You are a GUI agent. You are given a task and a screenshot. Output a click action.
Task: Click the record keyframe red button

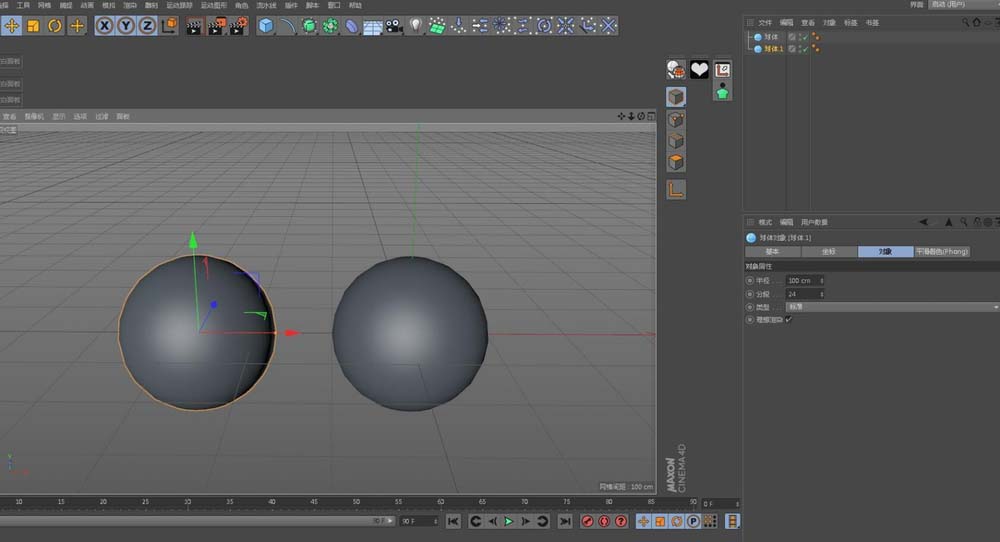[x=587, y=522]
